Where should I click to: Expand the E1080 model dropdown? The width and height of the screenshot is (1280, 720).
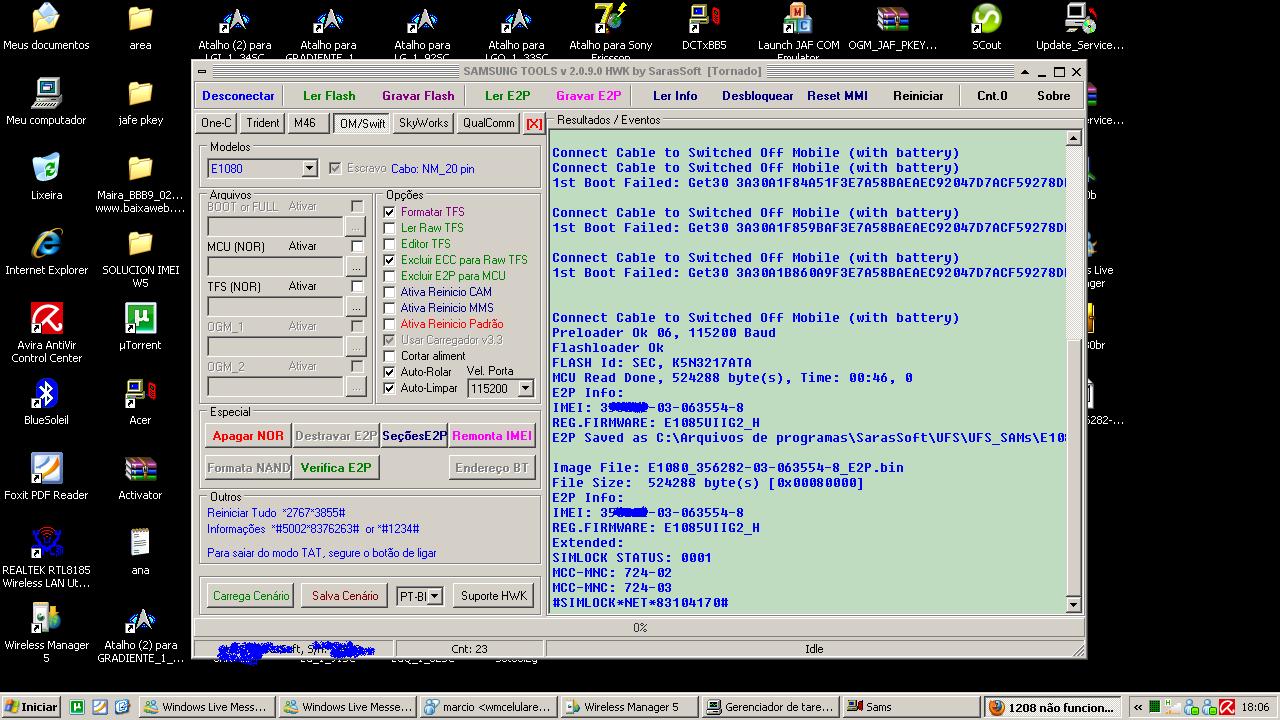point(309,168)
